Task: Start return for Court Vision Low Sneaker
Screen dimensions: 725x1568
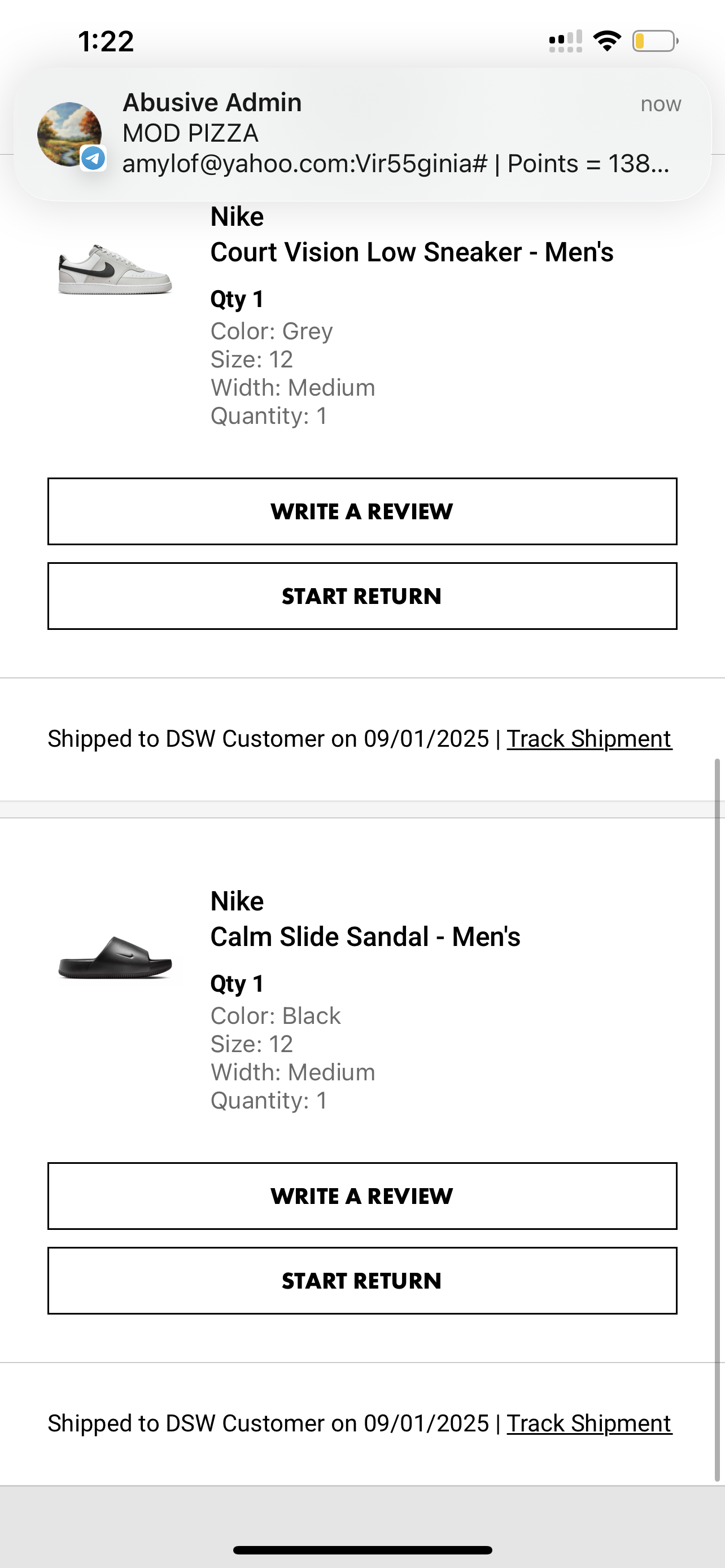Action: (x=362, y=596)
